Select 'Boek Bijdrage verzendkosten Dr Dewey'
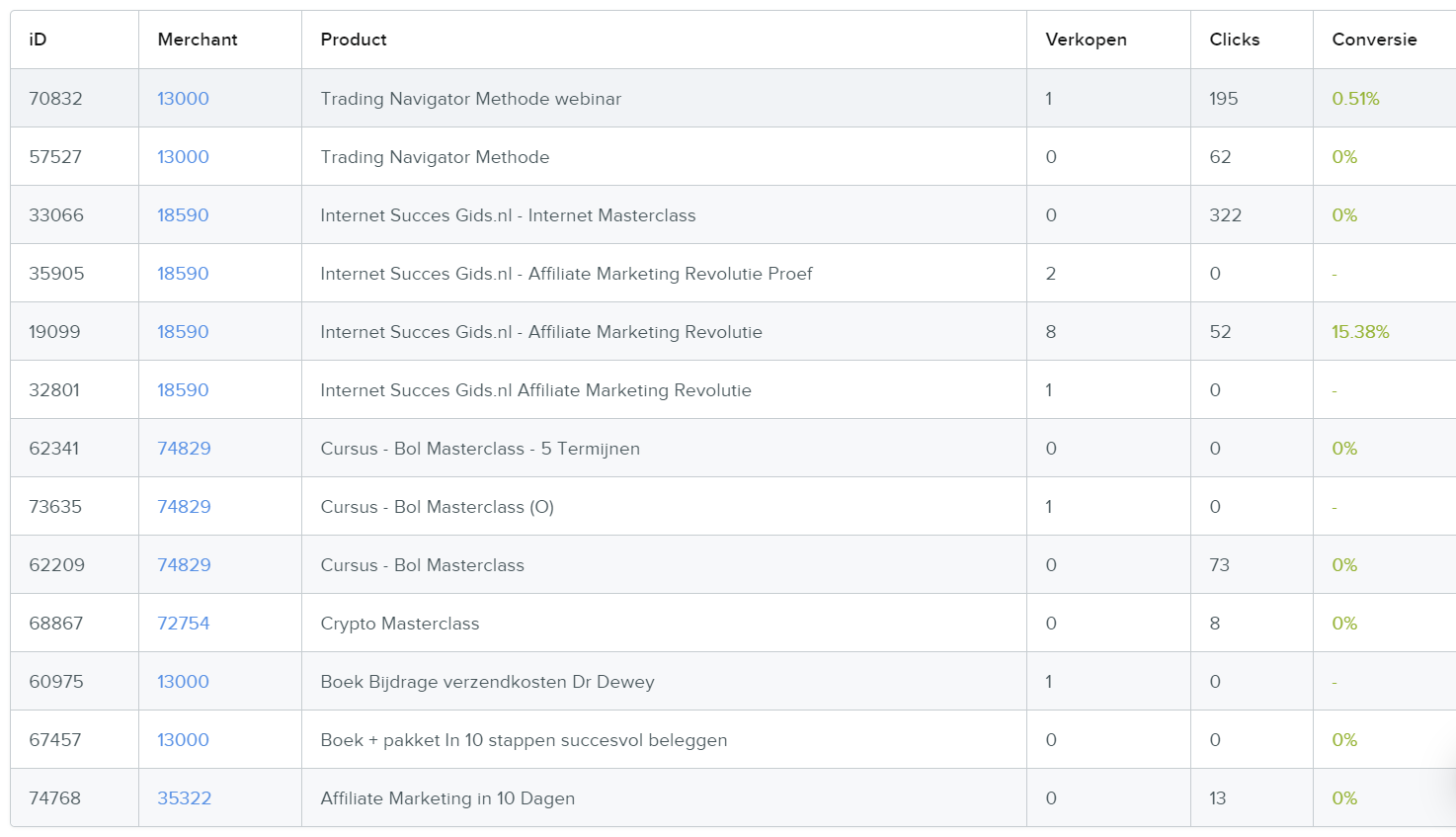The width and height of the screenshot is (1456, 837). coord(487,682)
